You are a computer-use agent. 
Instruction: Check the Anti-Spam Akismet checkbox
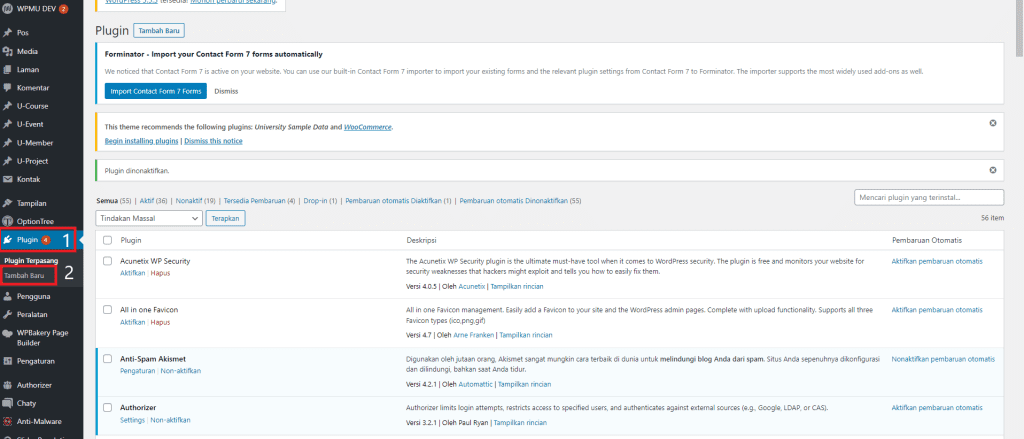[108, 359]
